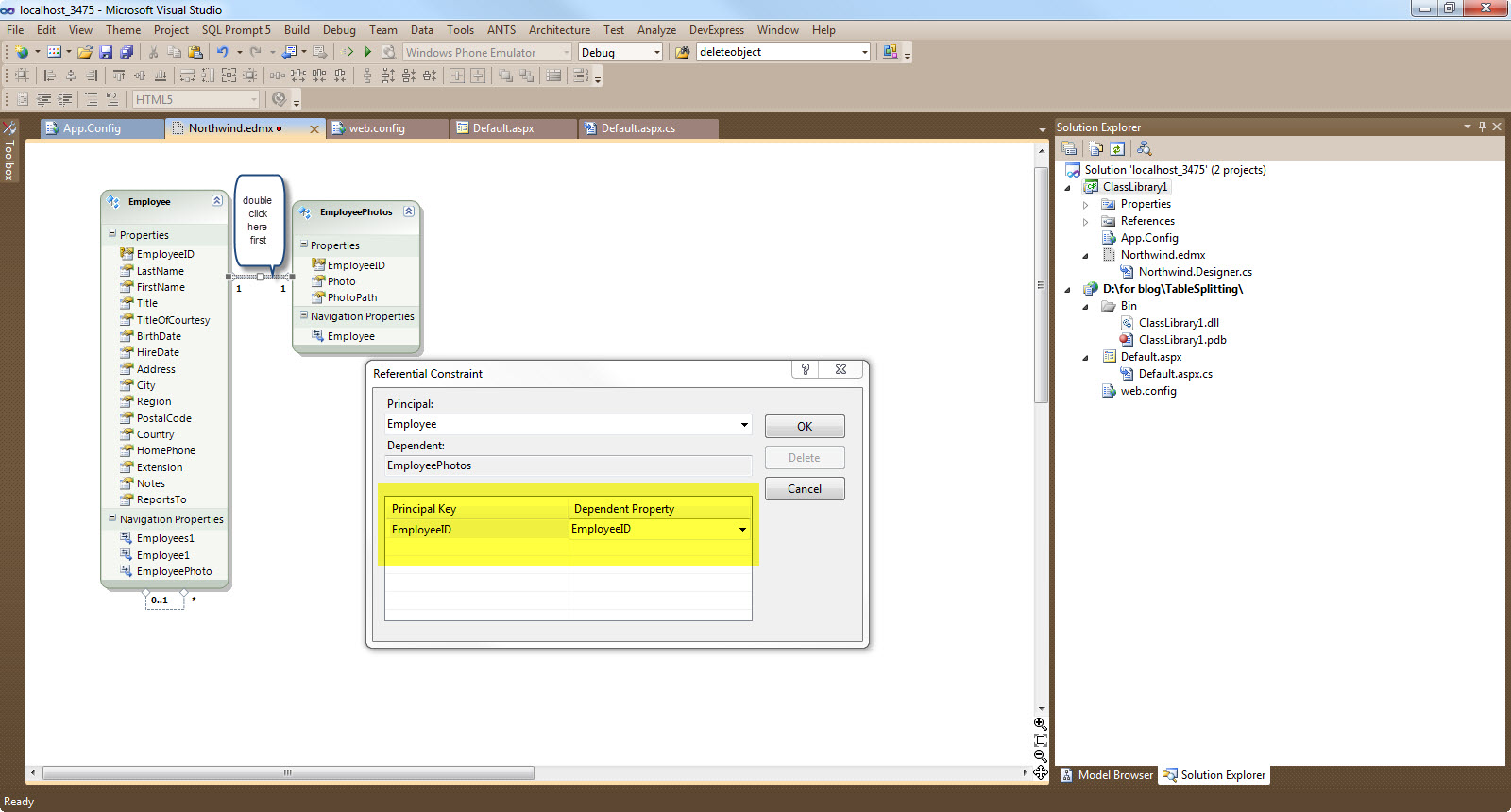Collapse Properties section of Employee entity
Viewport: 1511px width, 812px height.
point(112,234)
